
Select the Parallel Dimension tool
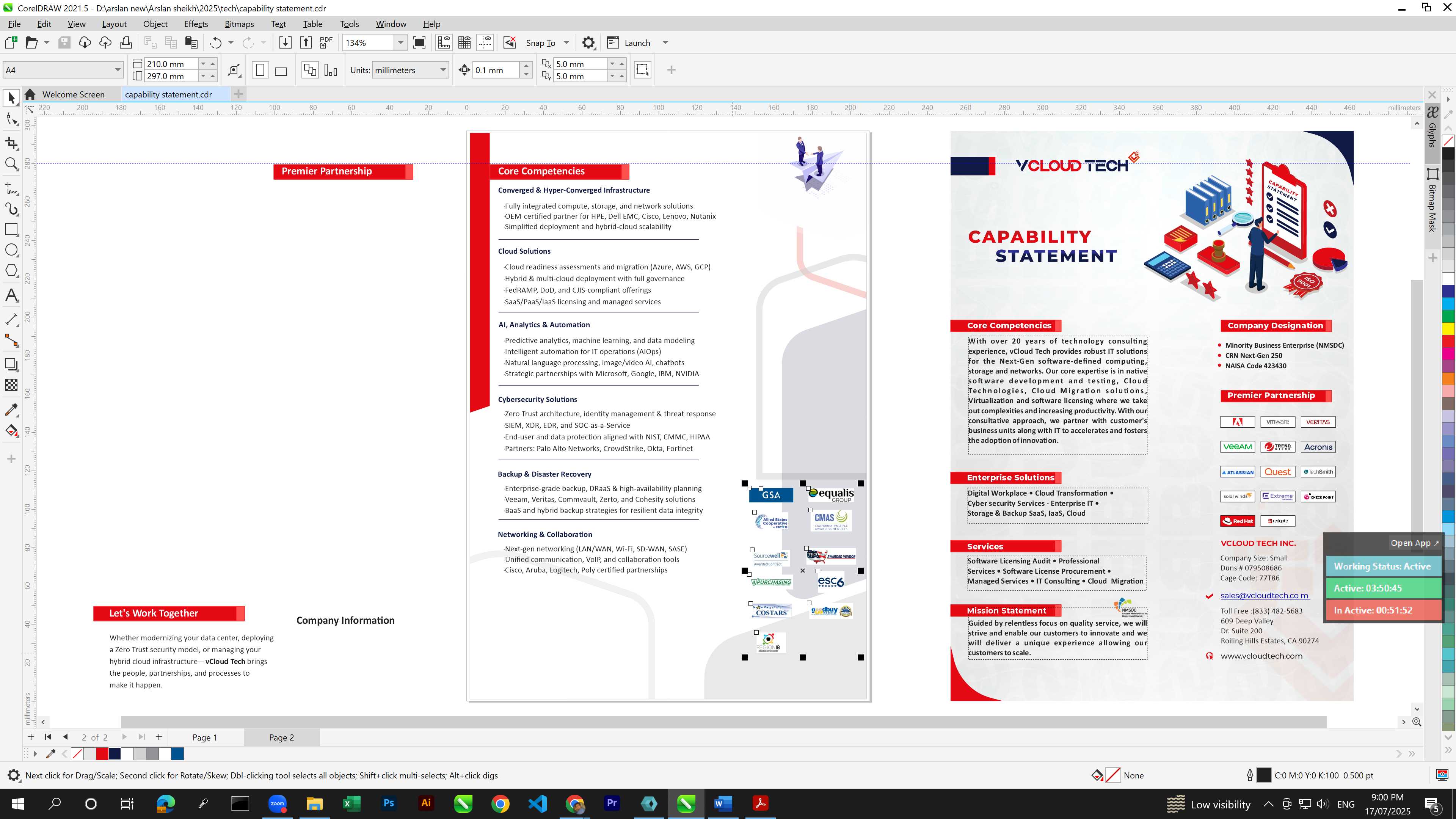click(x=11, y=319)
